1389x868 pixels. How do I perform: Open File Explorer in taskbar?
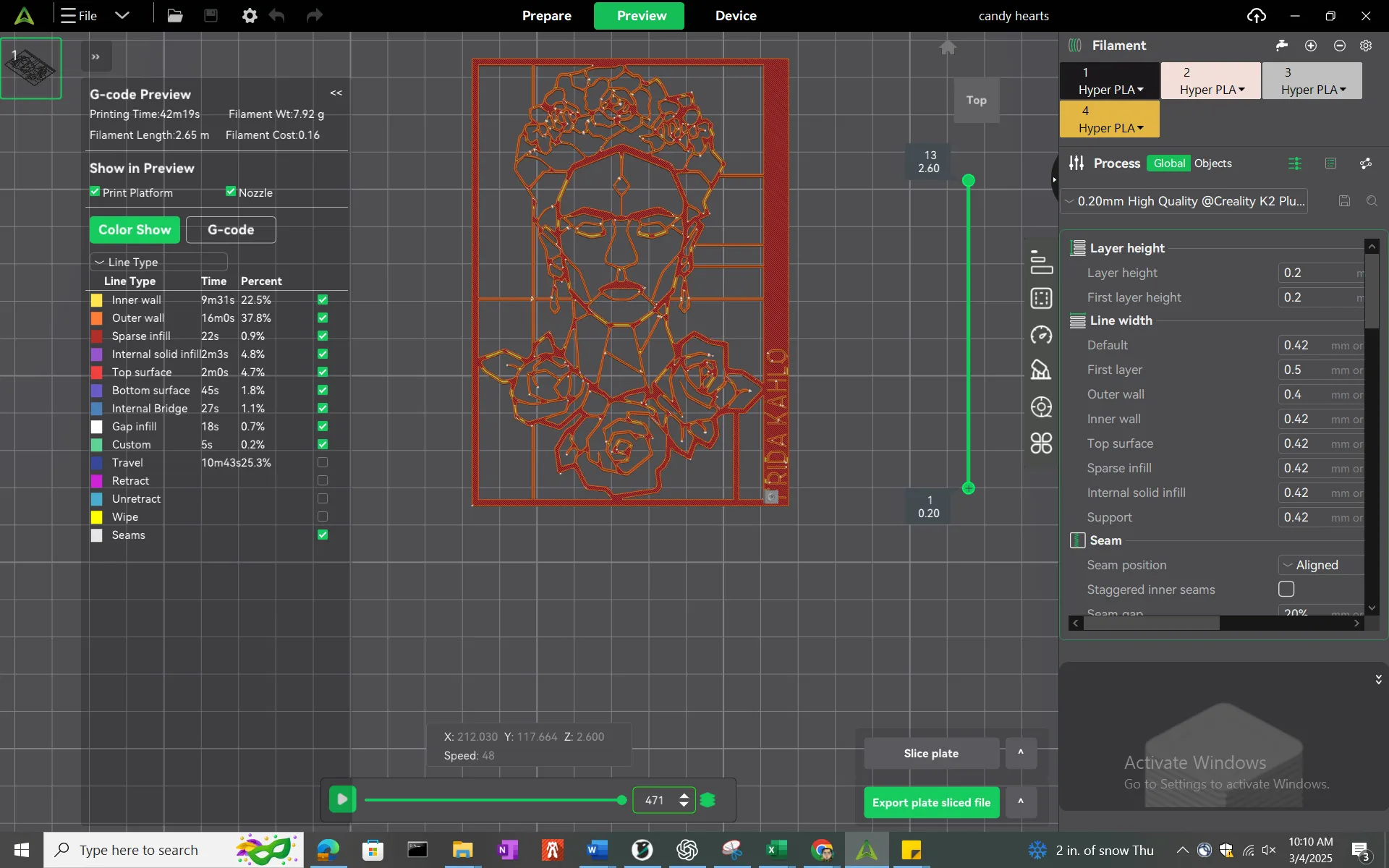point(462,850)
